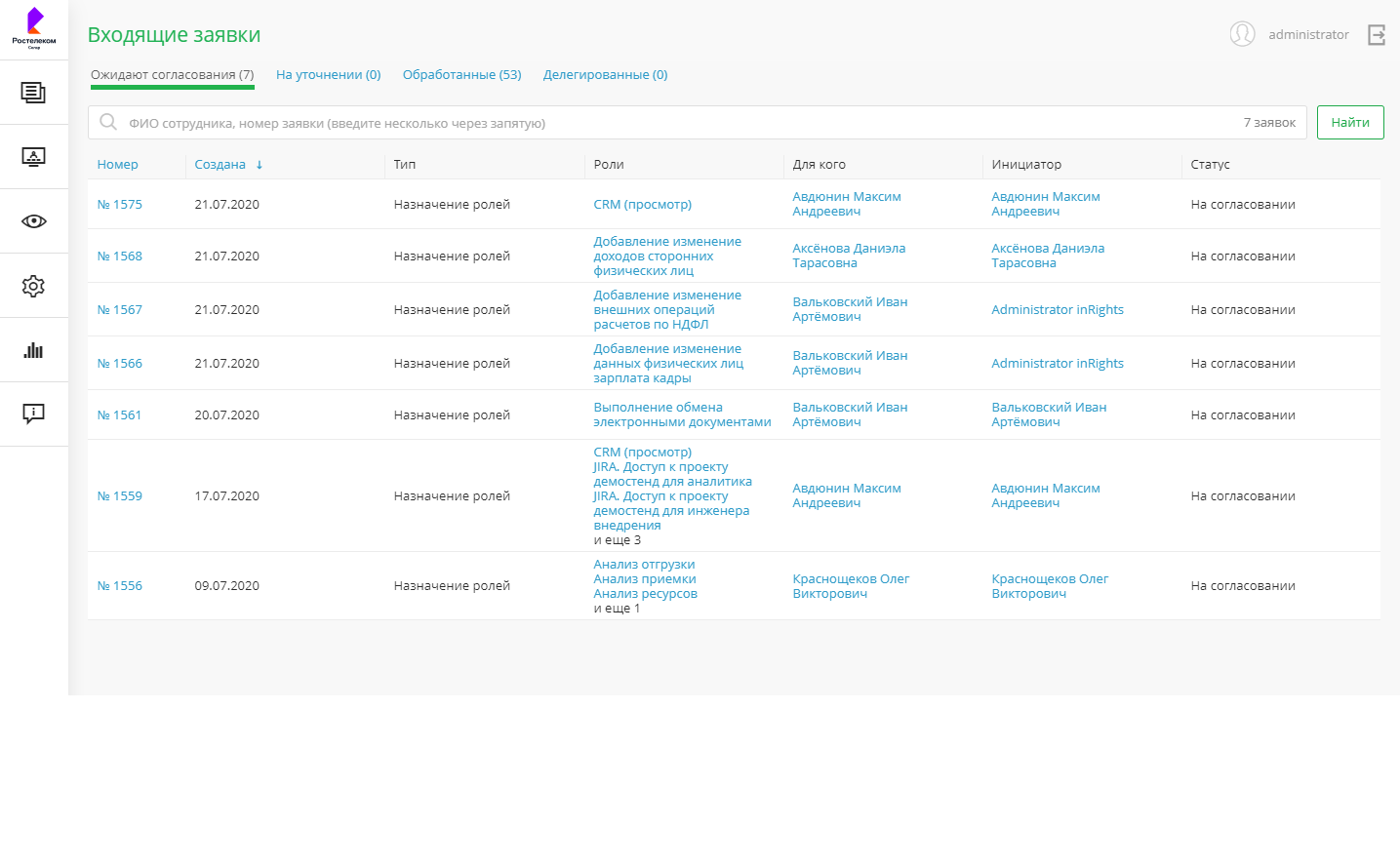
Task: Open the requests list sidebar icon
Action: pyautogui.click(x=33, y=93)
